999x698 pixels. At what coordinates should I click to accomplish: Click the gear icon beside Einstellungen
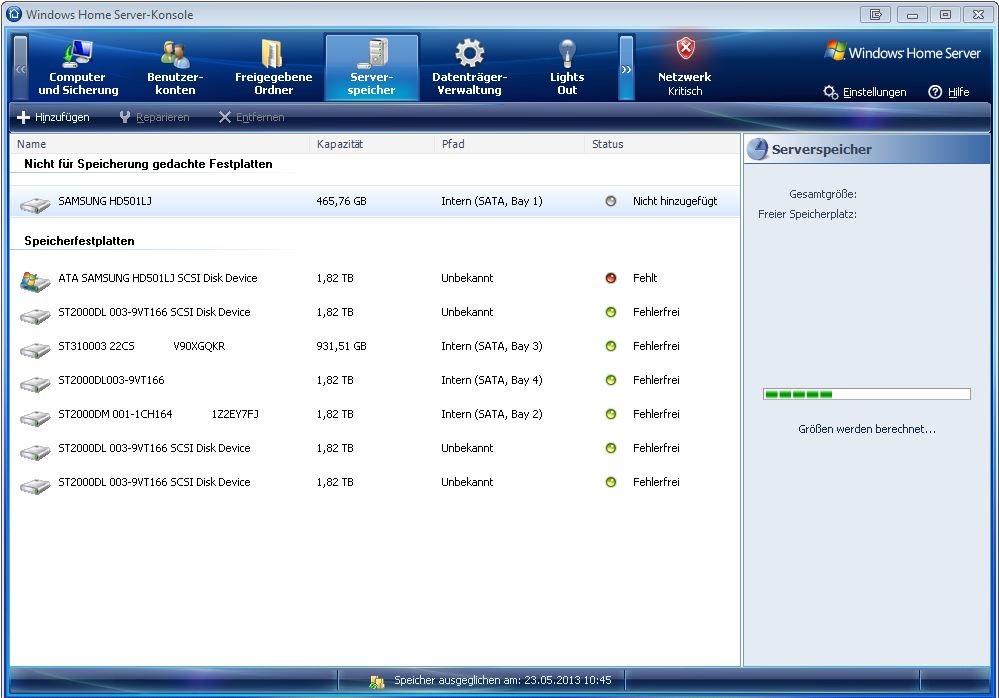830,92
